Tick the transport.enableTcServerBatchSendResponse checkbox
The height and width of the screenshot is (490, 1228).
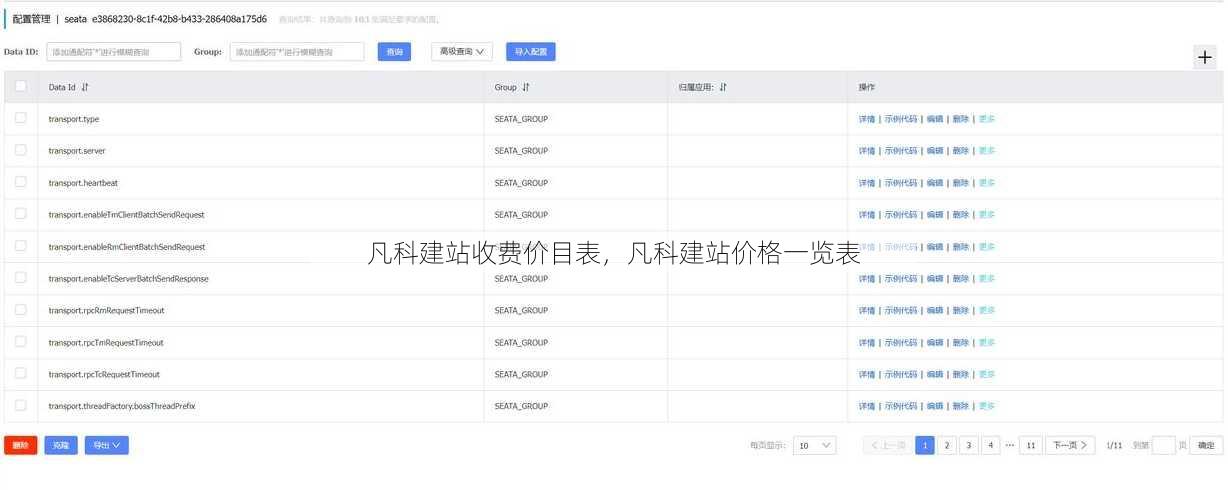[20, 278]
